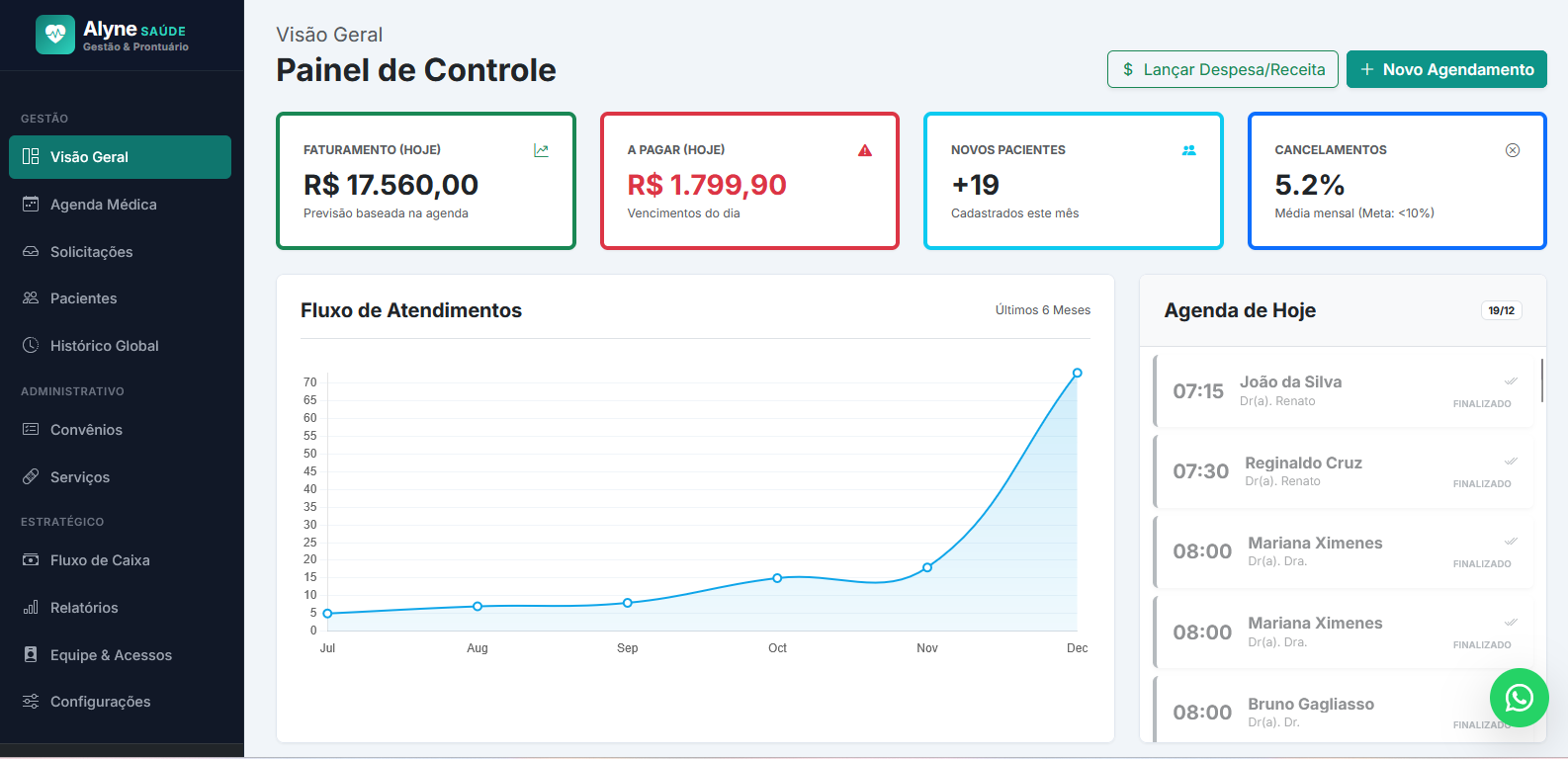Go to Fluxo de Caixa in sidebar
Viewport: 1568px width, 759px height.
100,560
